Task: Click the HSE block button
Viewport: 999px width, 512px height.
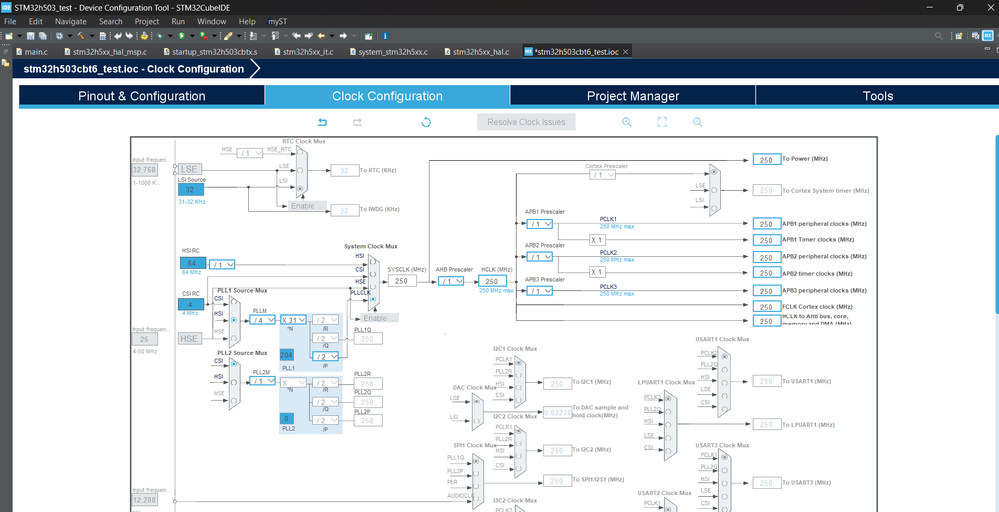Action: pyautogui.click(x=190, y=339)
